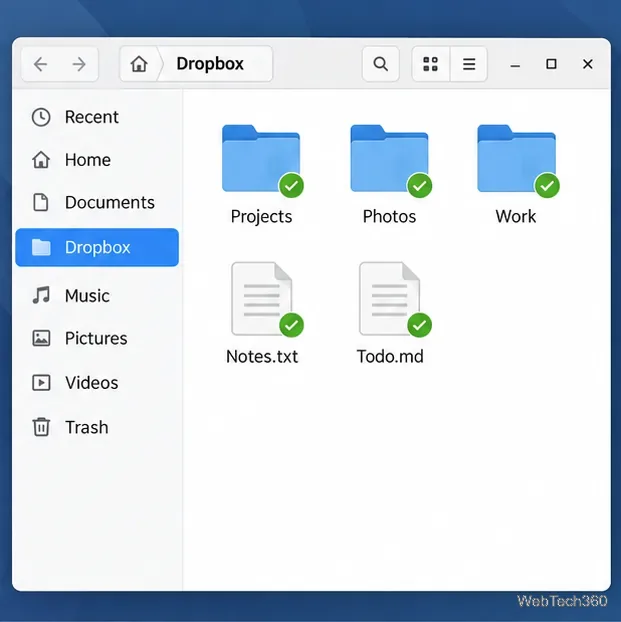Open Pictures in the sidebar
Screen dimensions: 621x622
tap(96, 338)
